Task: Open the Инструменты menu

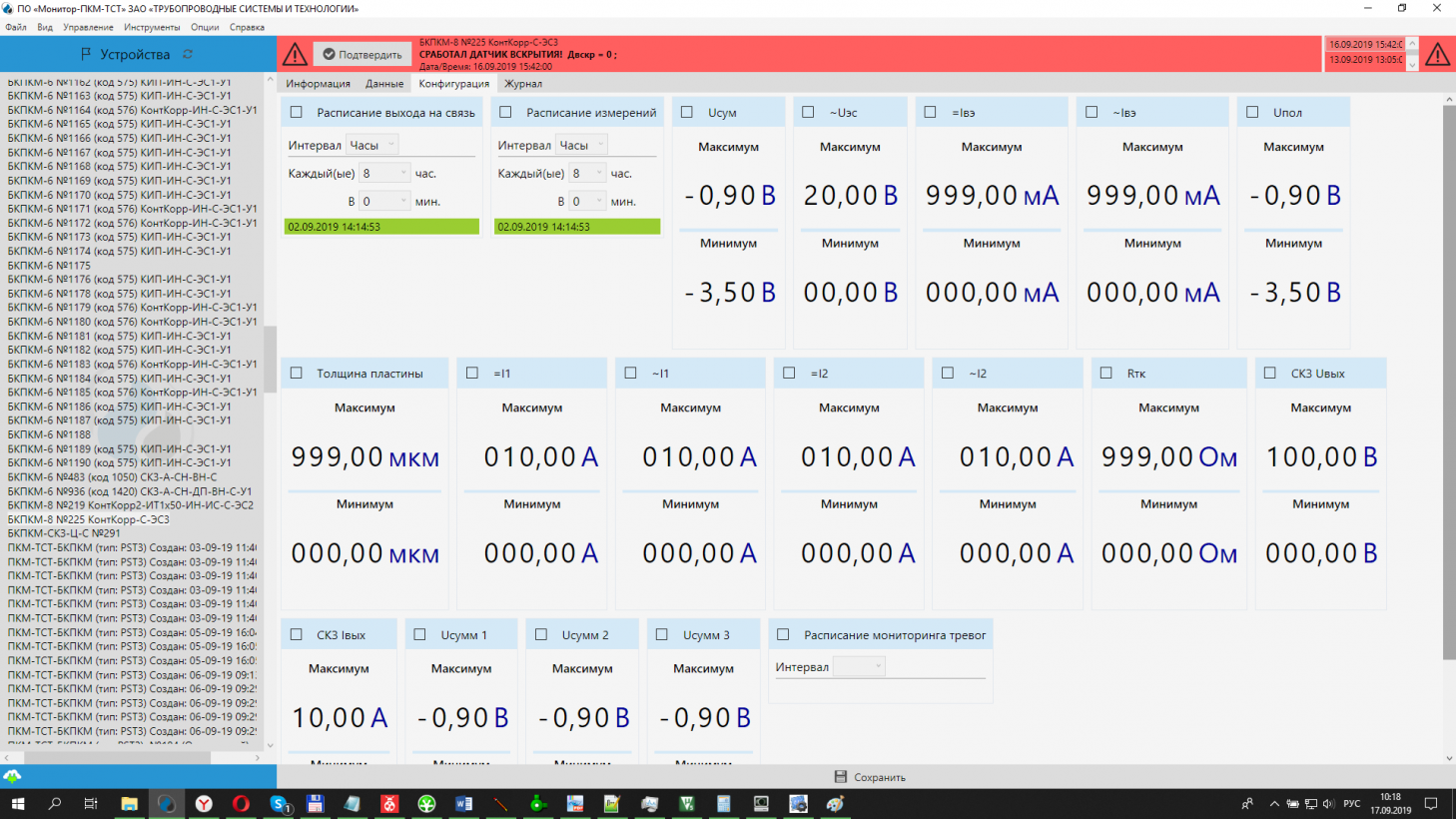Action: tap(152, 27)
